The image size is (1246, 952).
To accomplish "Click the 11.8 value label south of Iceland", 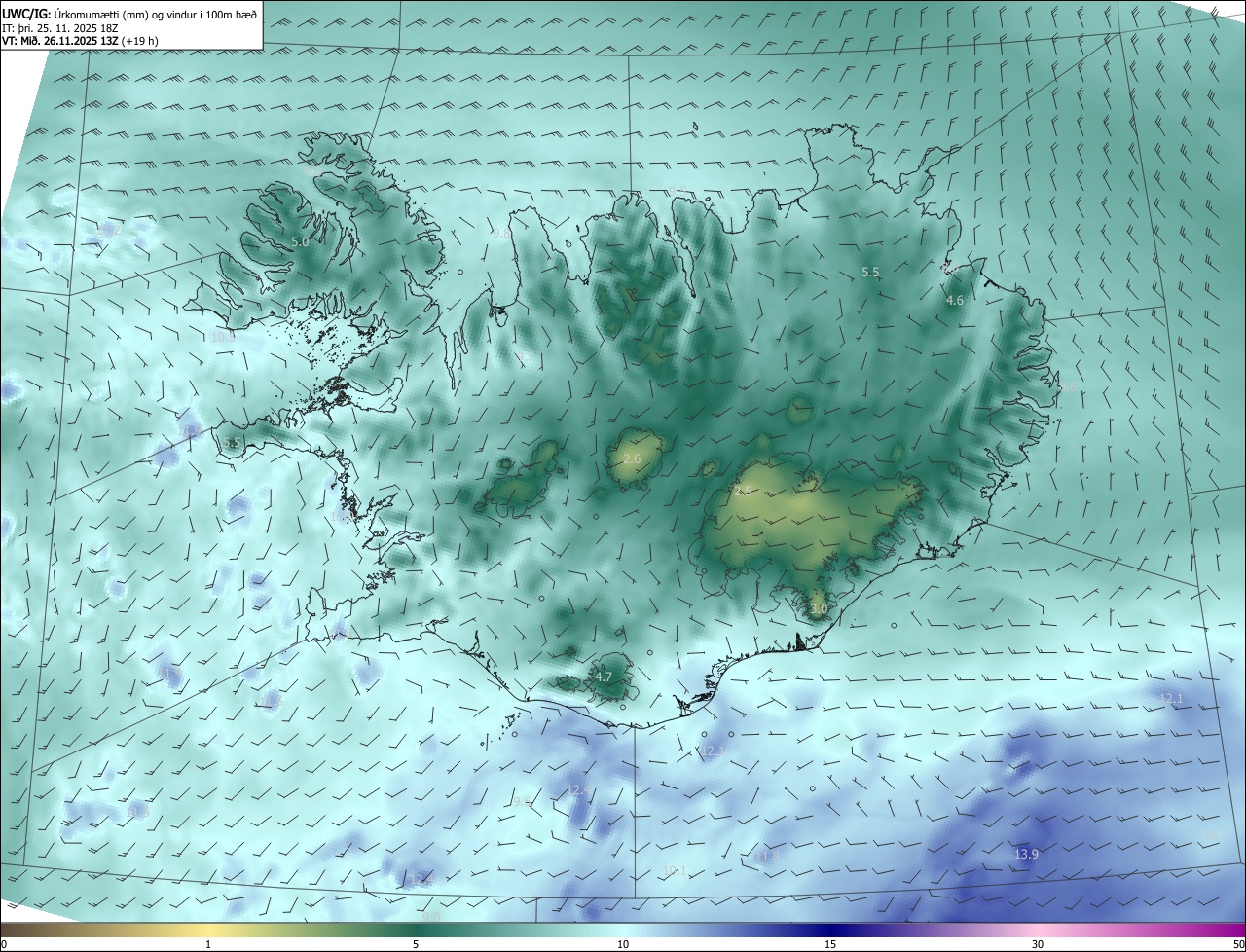I will pos(766,856).
